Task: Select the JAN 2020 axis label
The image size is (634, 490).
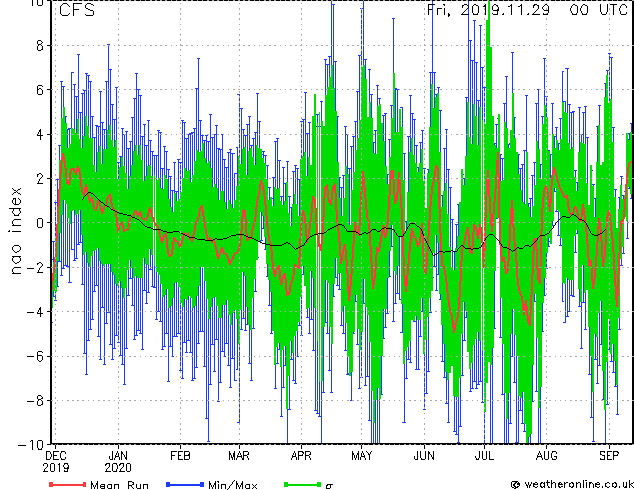Action: coord(118,462)
